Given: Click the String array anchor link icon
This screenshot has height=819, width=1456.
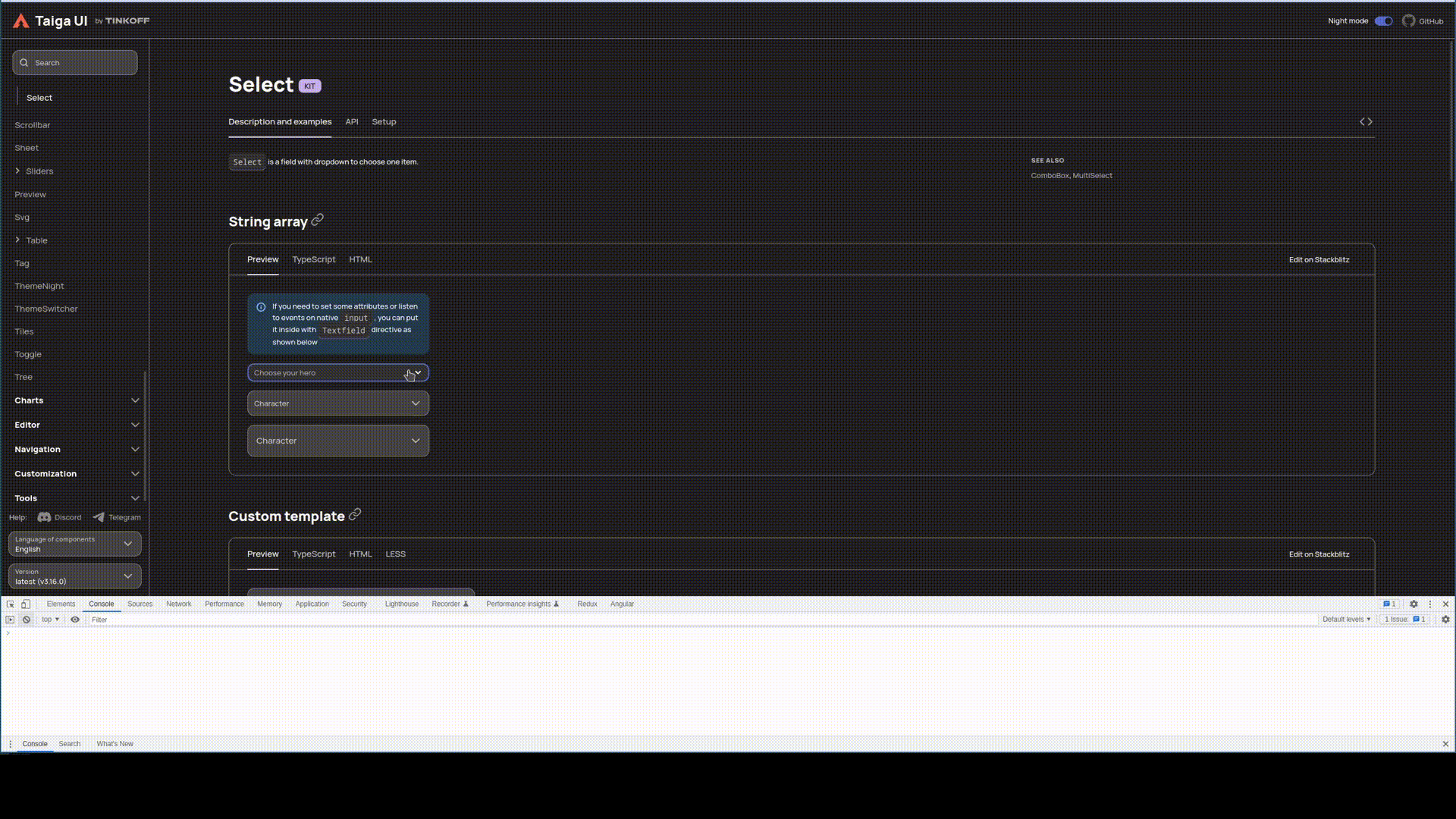Looking at the screenshot, I should pos(318,220).
